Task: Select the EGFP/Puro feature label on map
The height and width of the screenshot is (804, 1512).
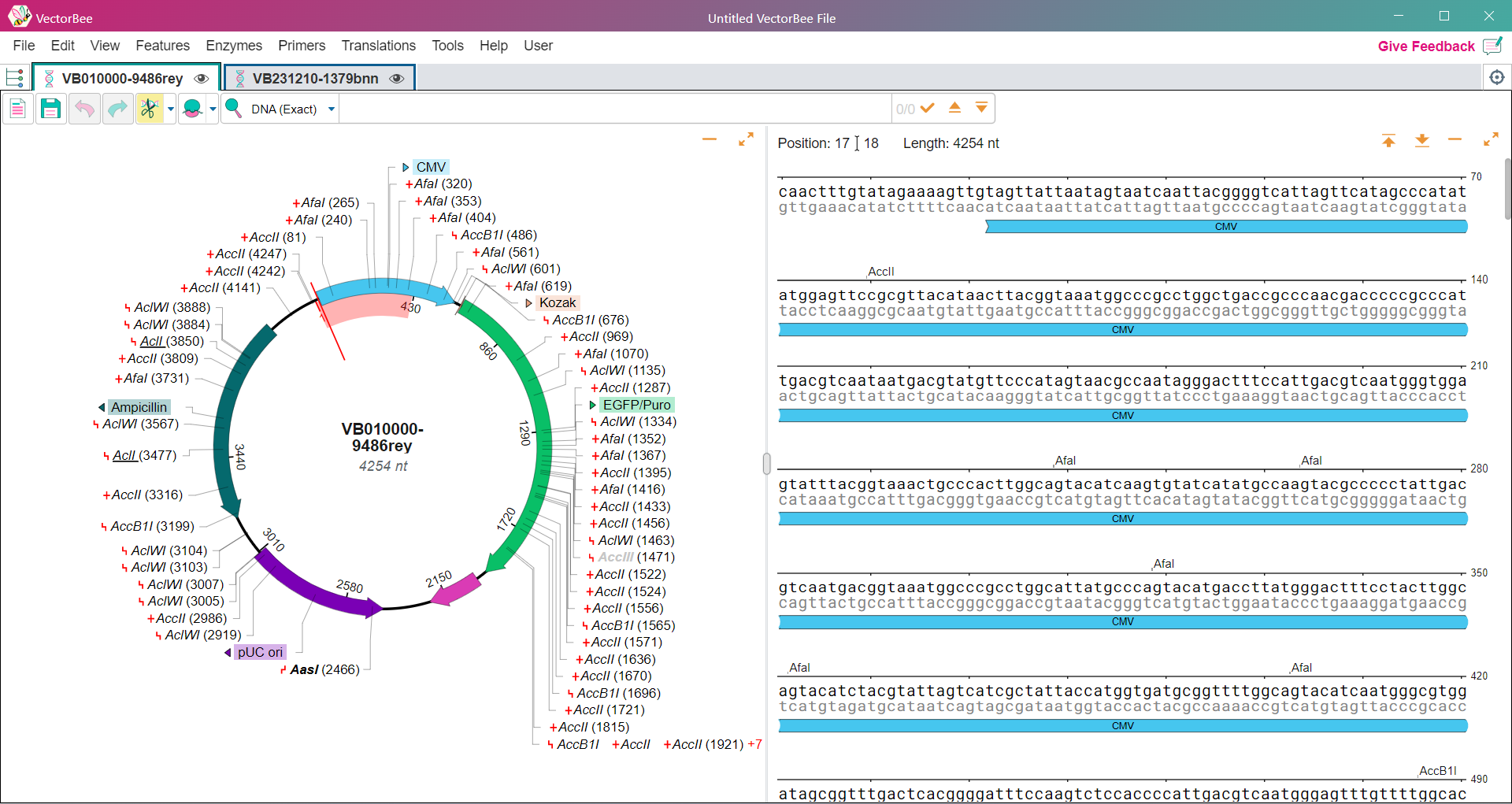Action: (x=636, y=405)
